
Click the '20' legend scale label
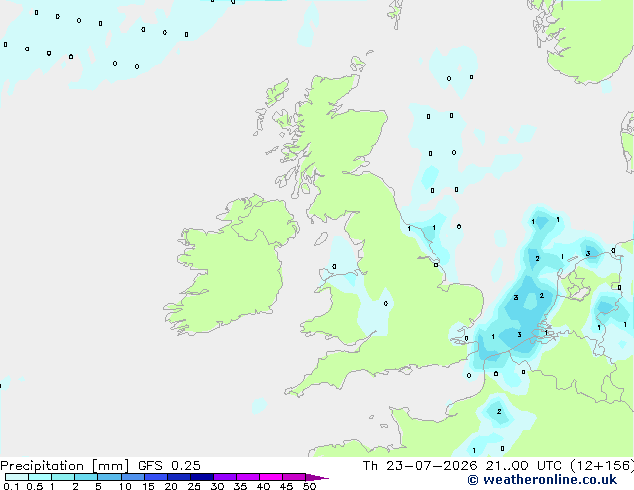click(171, 486)
